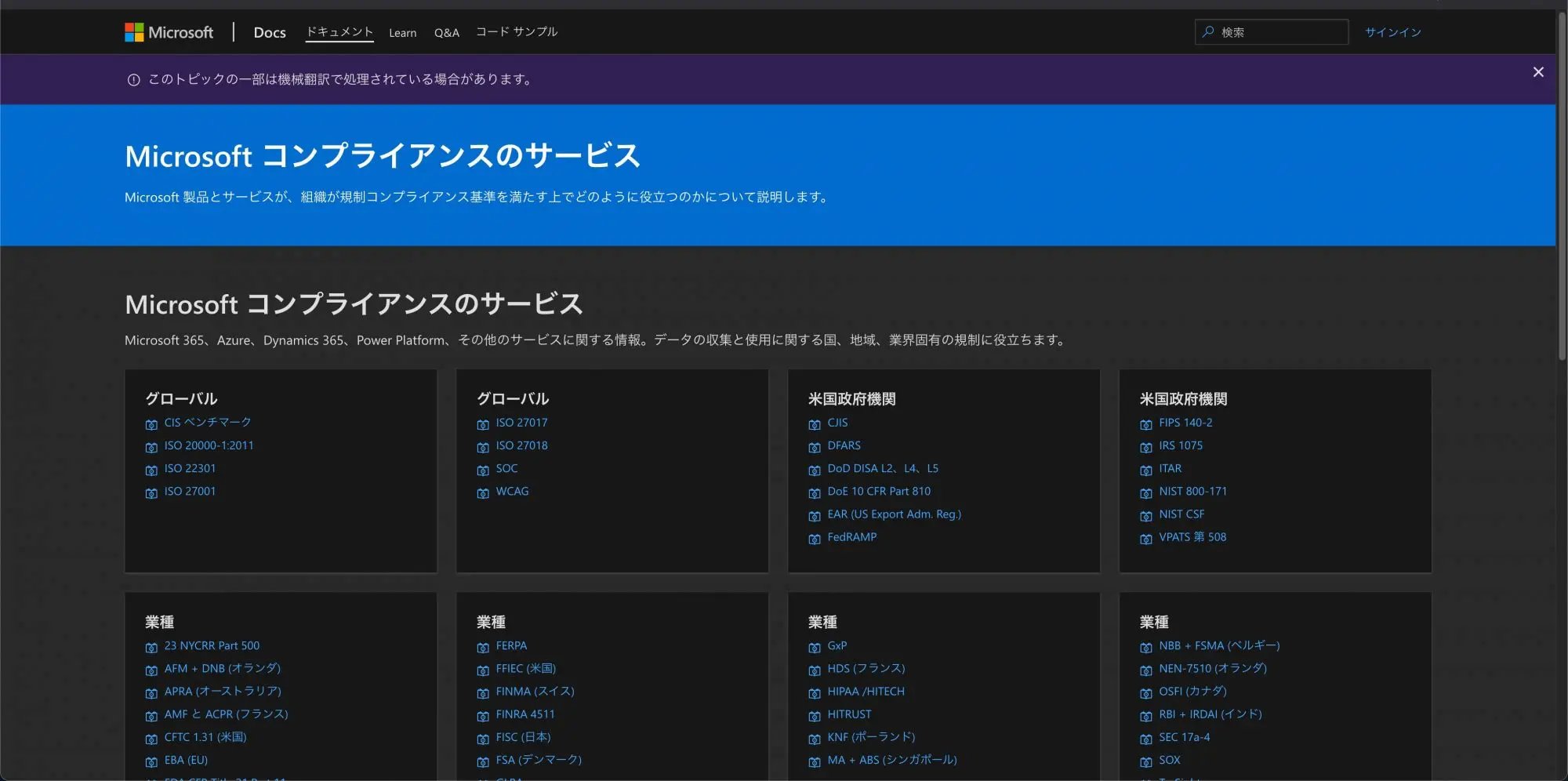Click the search magnifier icon
The width and height of the screenshot is (1568, 781).
(1208, 32)
